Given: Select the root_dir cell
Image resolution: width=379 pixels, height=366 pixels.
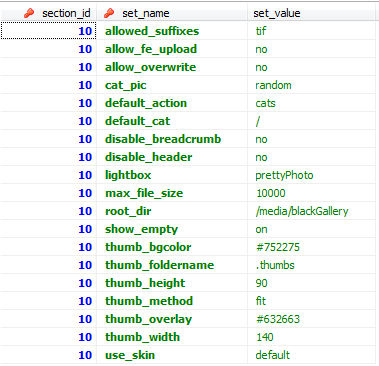Looking at the screenshot, I should point(172,211).
